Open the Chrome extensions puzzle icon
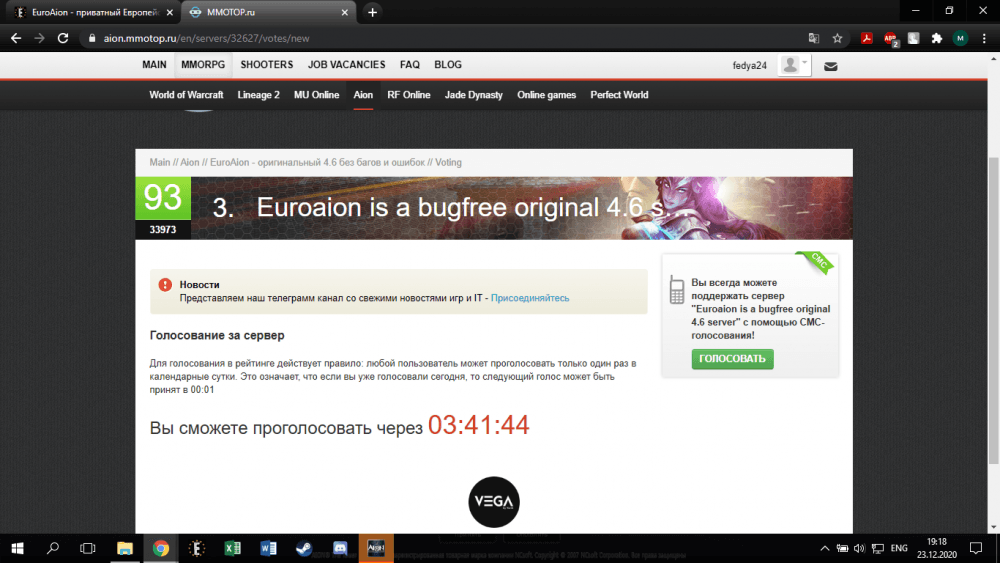The width and height of the screenshot is (1000, 563). [937, 39]
